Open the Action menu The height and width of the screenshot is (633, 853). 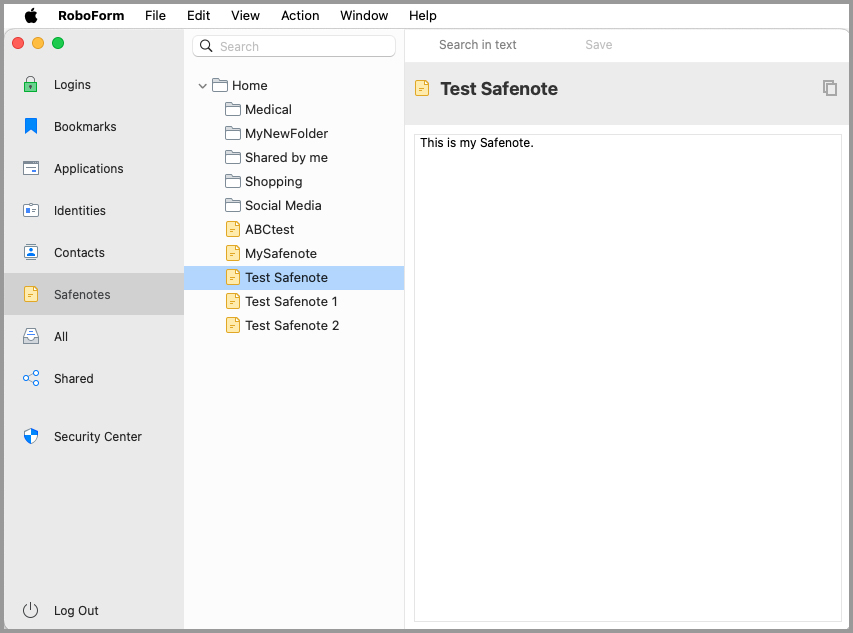point(300,16)
